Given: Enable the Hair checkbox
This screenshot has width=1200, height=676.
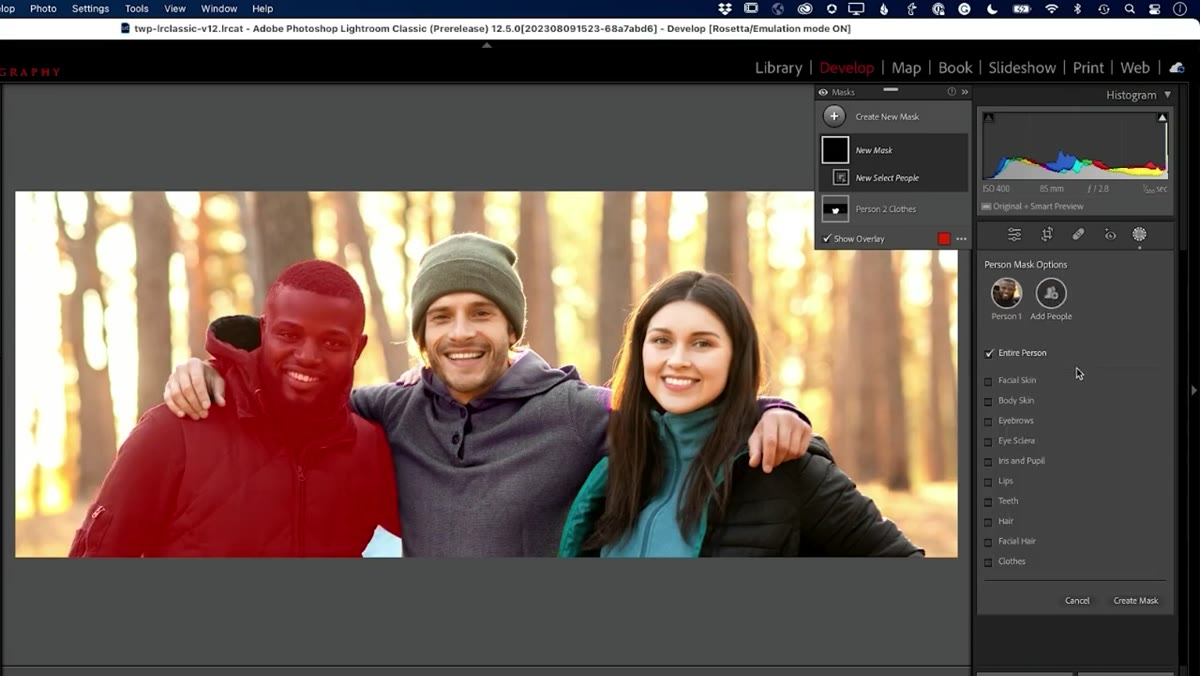Looking at the screenshot, I should 989,521.
